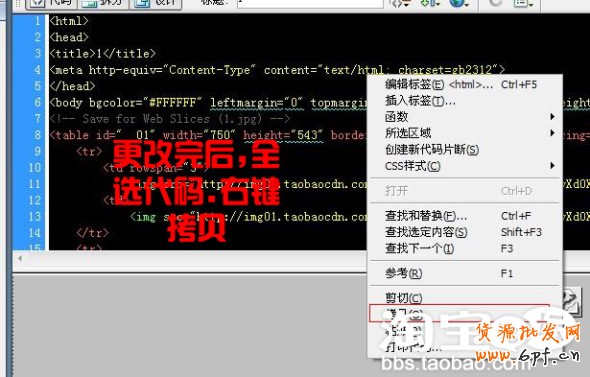Click the code navigation icon after title field

click(400, 3)
